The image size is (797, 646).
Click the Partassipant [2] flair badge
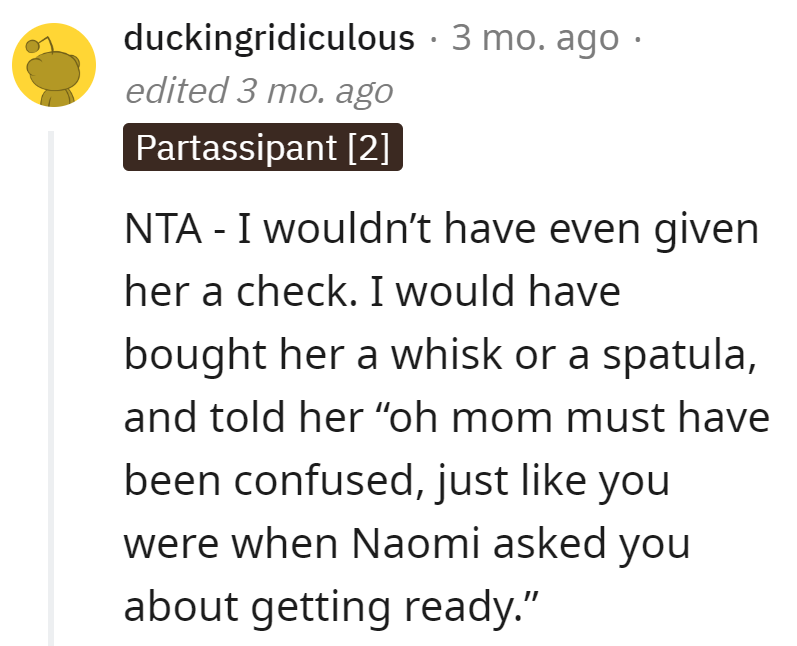263,147
